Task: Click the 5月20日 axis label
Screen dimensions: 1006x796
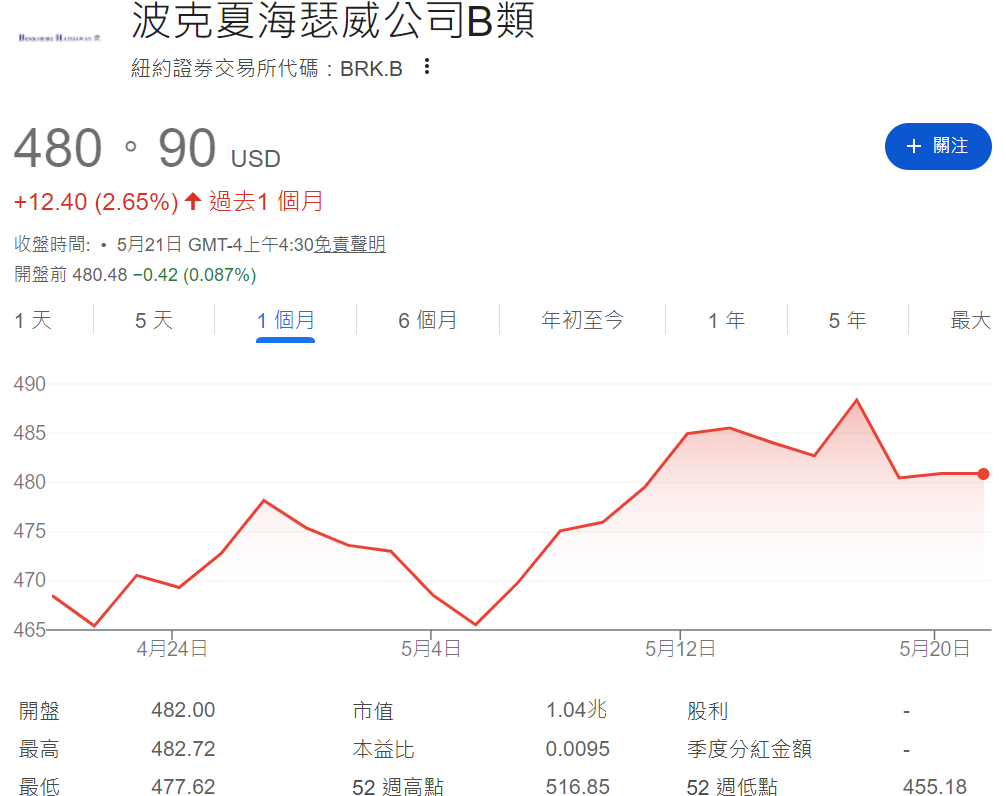Action: click(934, 648)
